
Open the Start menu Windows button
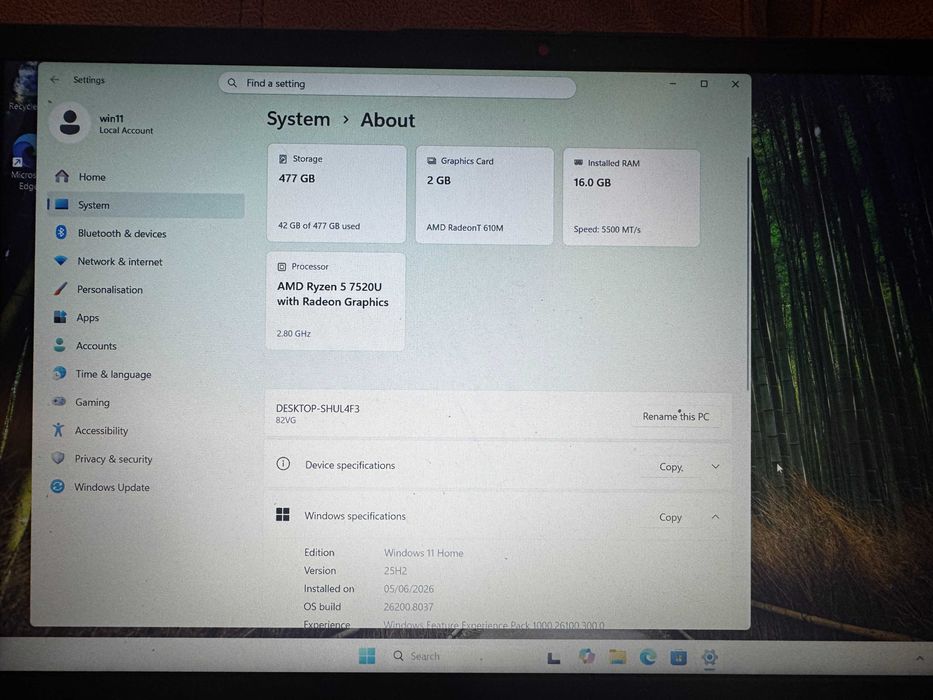click(367, 655)
